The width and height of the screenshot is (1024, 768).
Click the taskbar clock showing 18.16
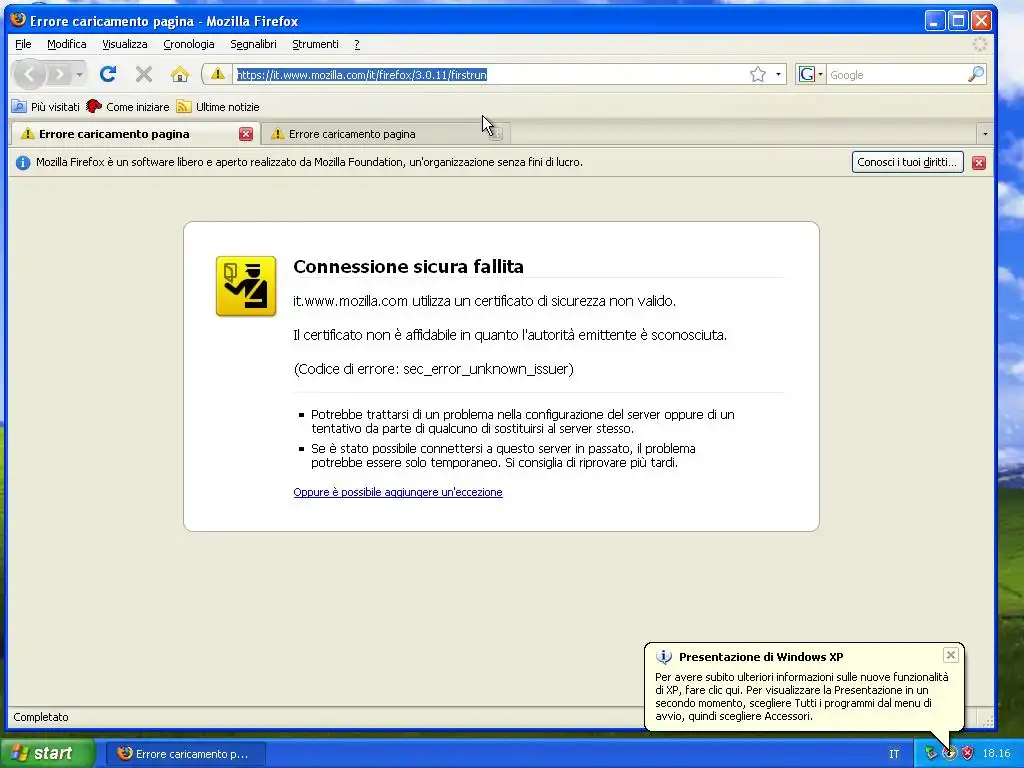[x=996, y=754]
